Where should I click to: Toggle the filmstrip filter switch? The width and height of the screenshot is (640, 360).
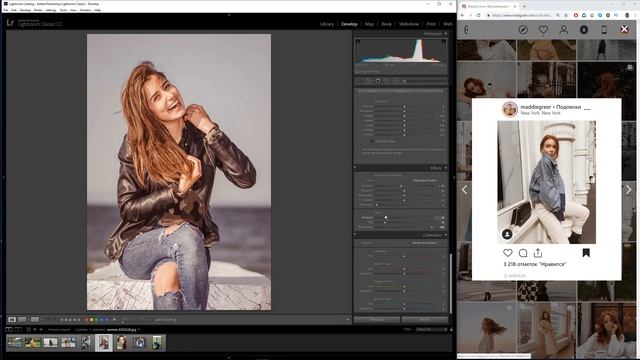[451, 329]
